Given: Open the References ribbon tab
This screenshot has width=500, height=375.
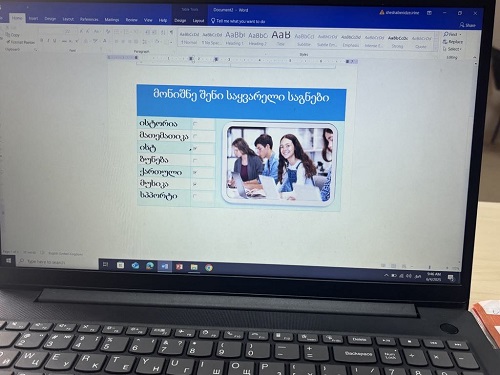Looking at the screenshot, I should coord(89,19).
